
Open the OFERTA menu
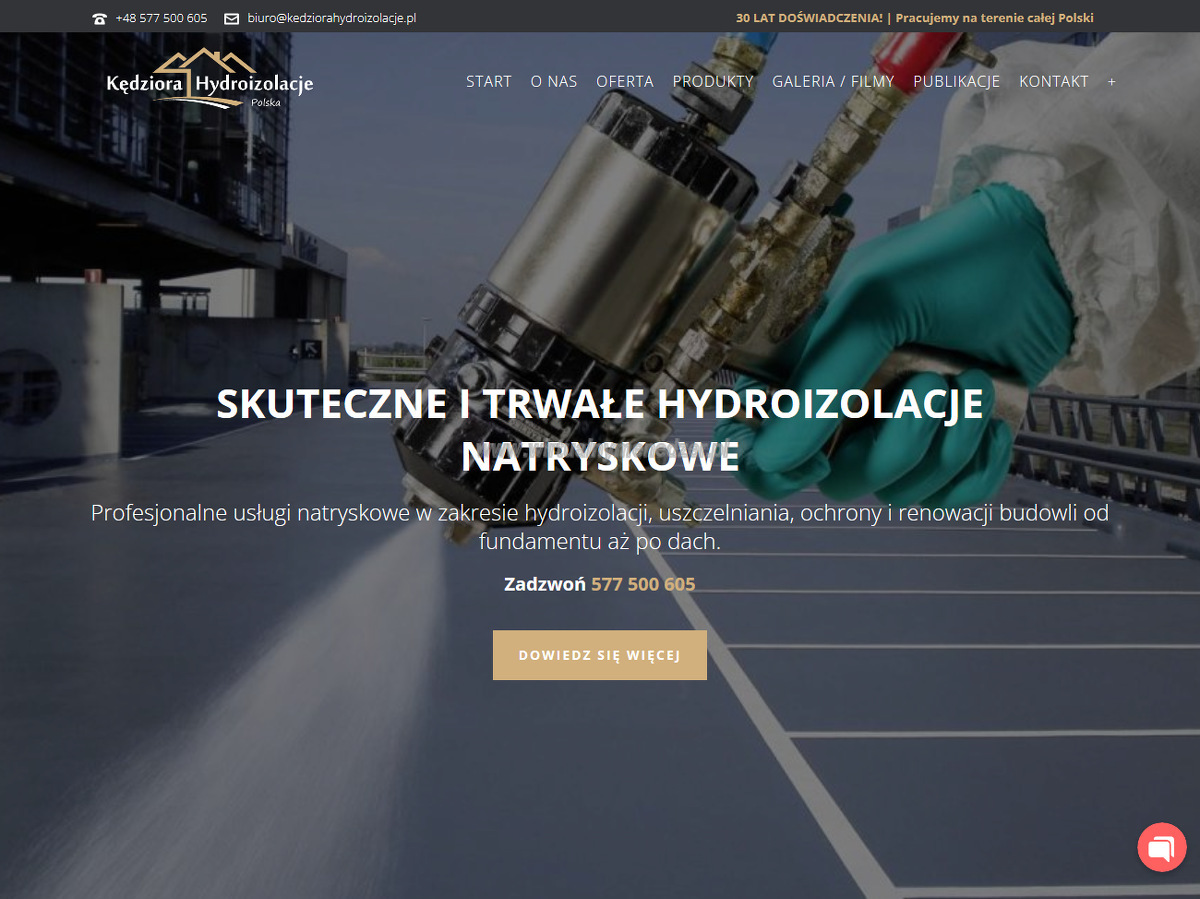[625, 82]
